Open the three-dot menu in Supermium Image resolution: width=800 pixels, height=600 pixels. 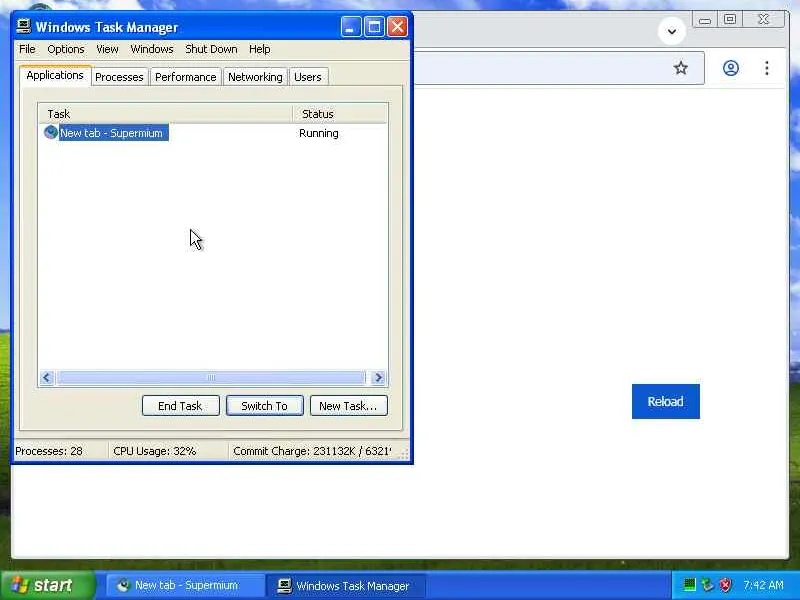coord(767,68)
